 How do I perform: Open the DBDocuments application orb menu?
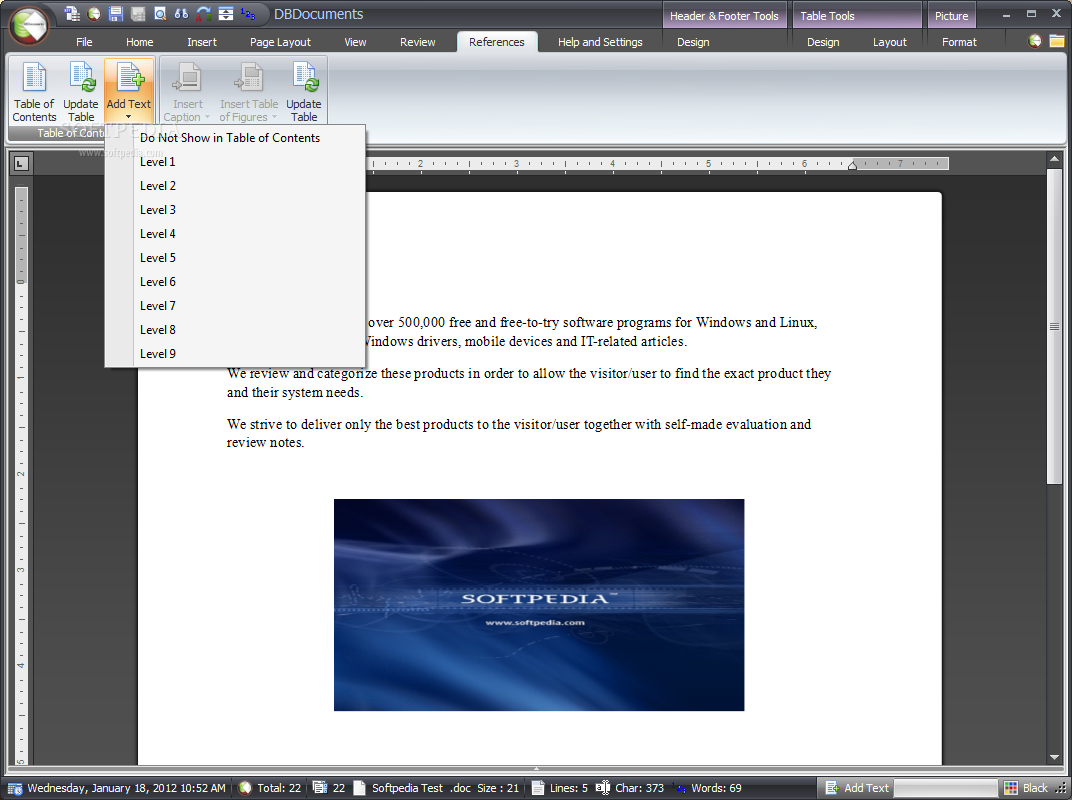[29, 25]
